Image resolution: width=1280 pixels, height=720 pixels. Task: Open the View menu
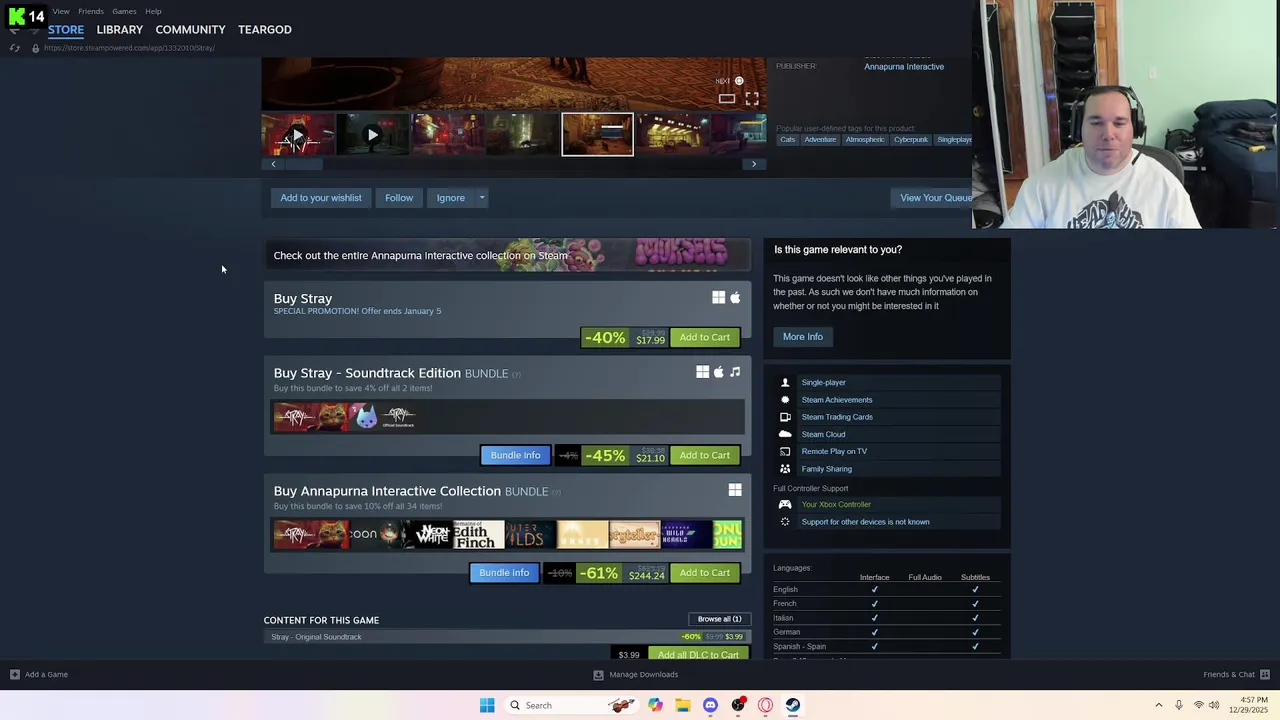pos(61,11)
